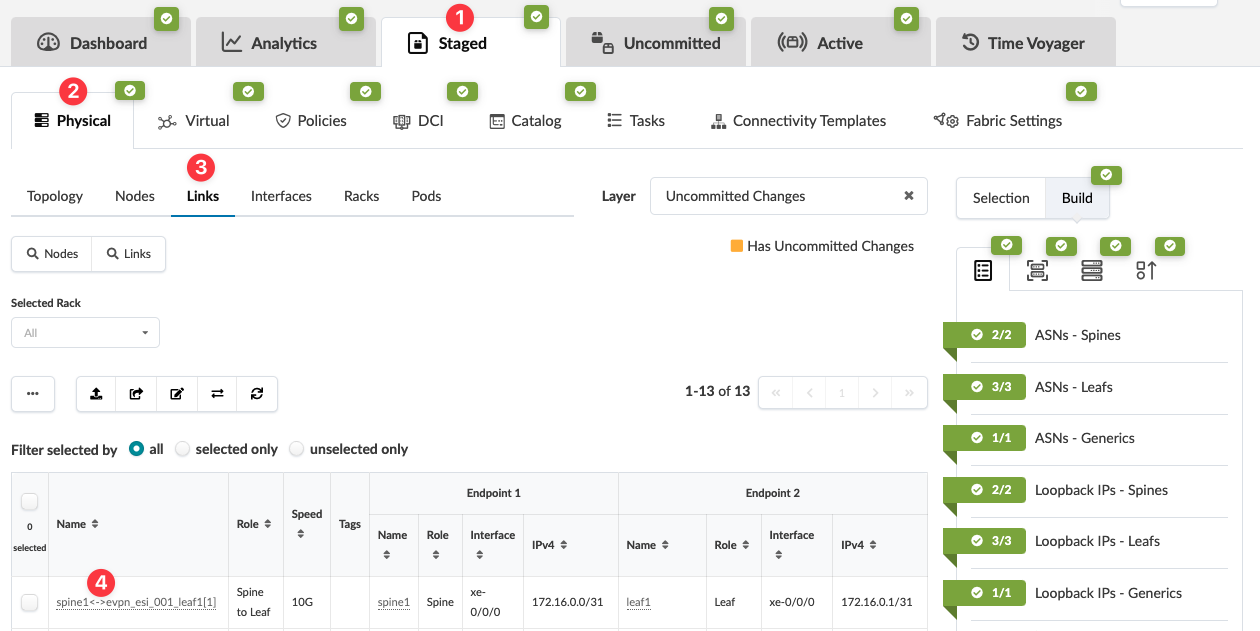
Task: Open the stacked servers icon tab in Build
Action: click(1092, 271)
